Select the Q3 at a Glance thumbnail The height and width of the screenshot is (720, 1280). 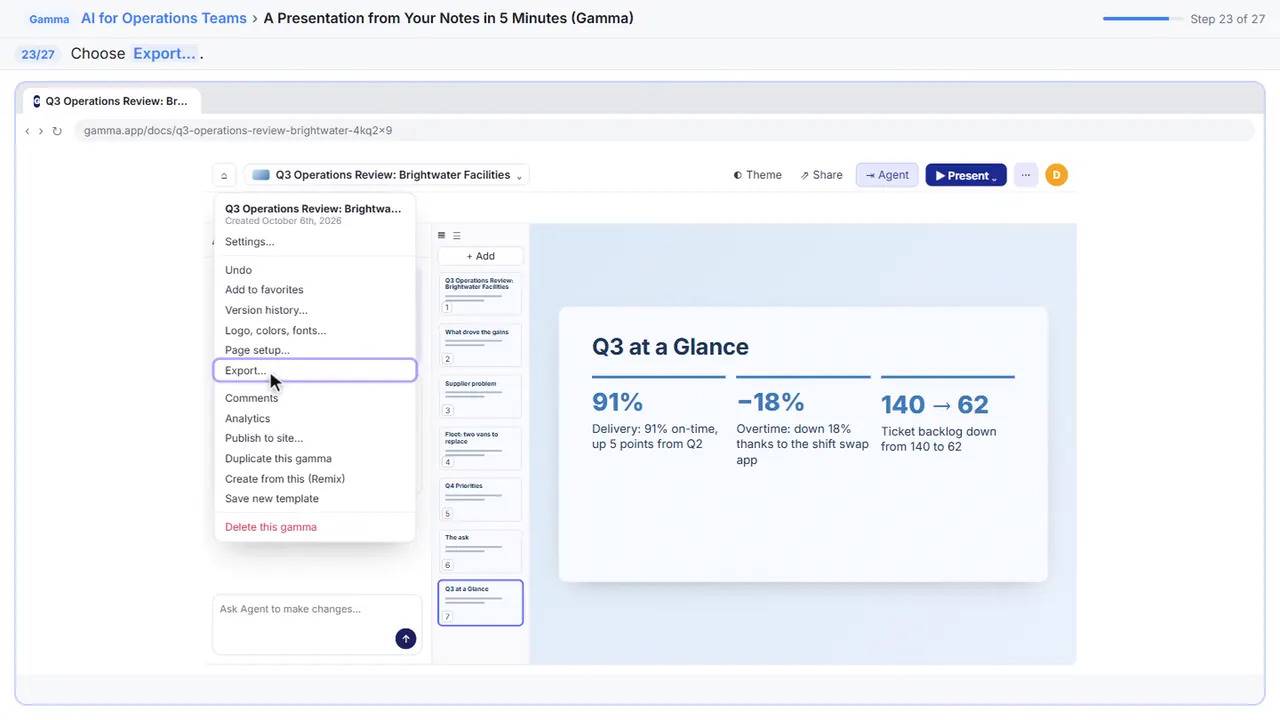(480, 603)
